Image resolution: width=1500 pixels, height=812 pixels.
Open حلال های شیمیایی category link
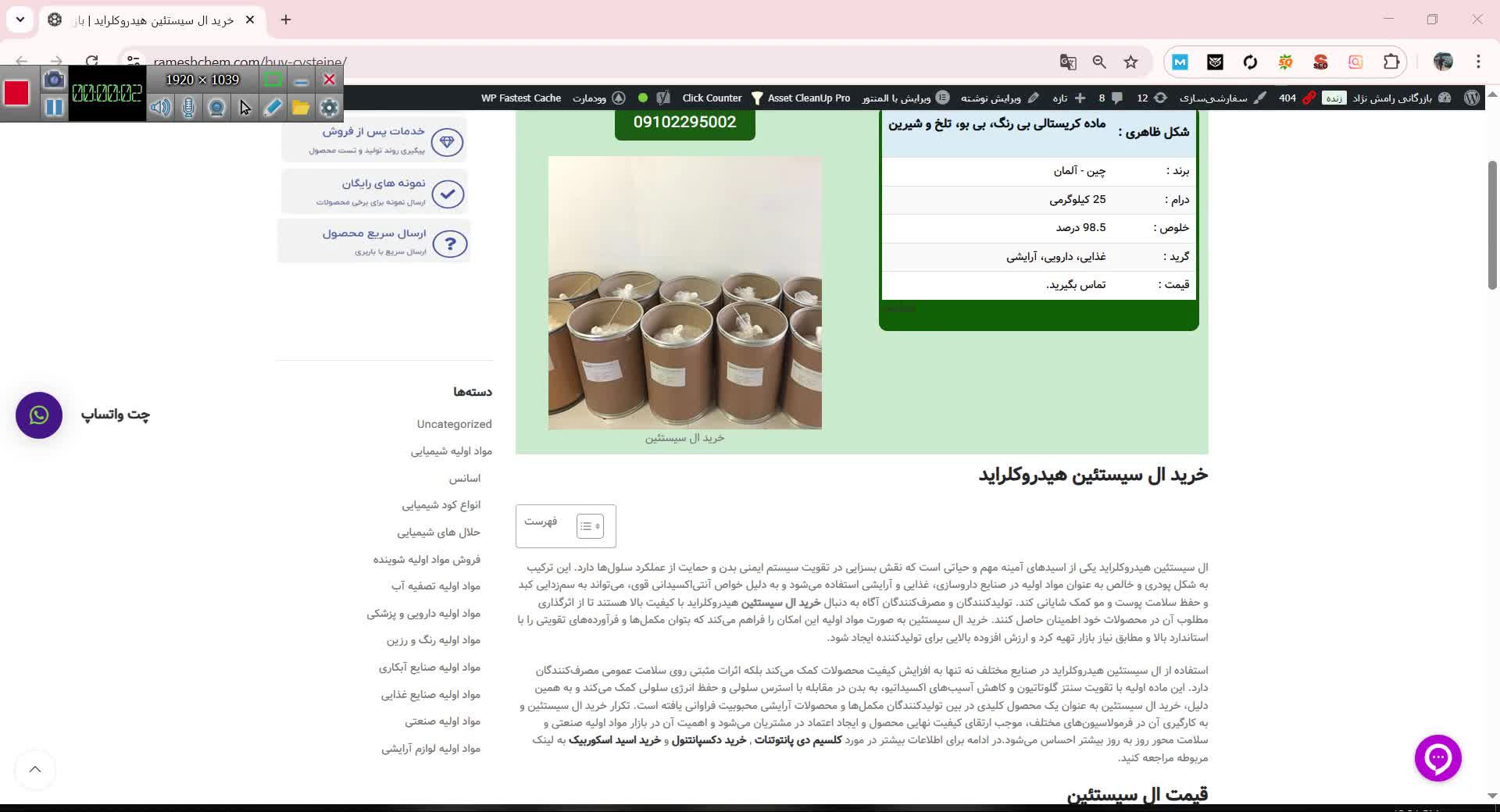(x=438, y=532)
